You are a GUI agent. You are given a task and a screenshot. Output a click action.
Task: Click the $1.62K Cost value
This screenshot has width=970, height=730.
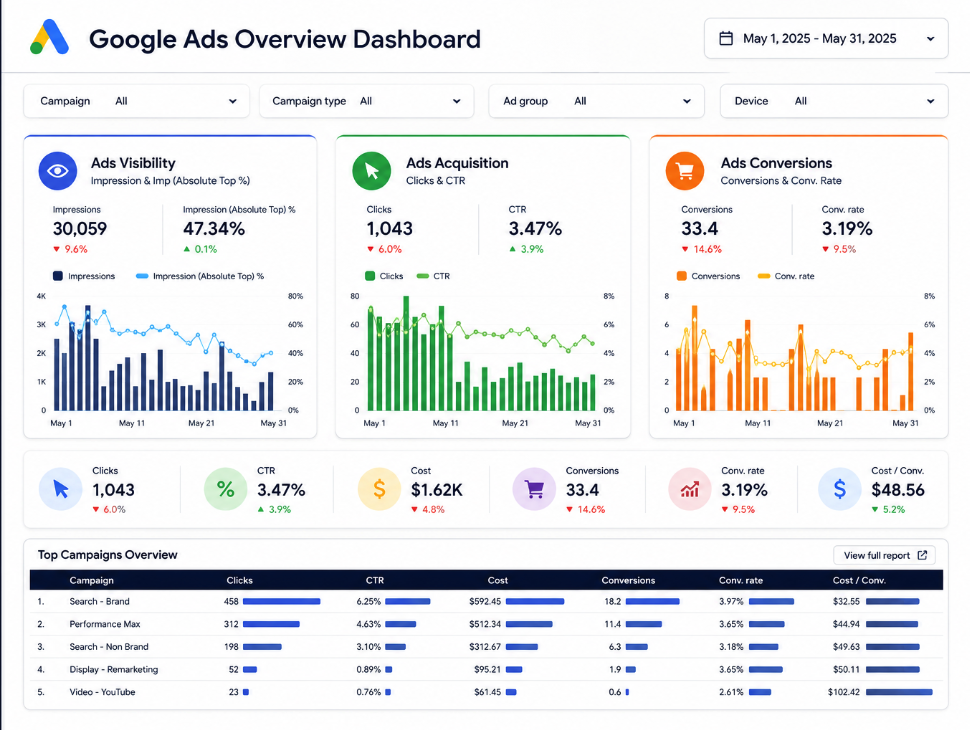click(x=437, y=490)
